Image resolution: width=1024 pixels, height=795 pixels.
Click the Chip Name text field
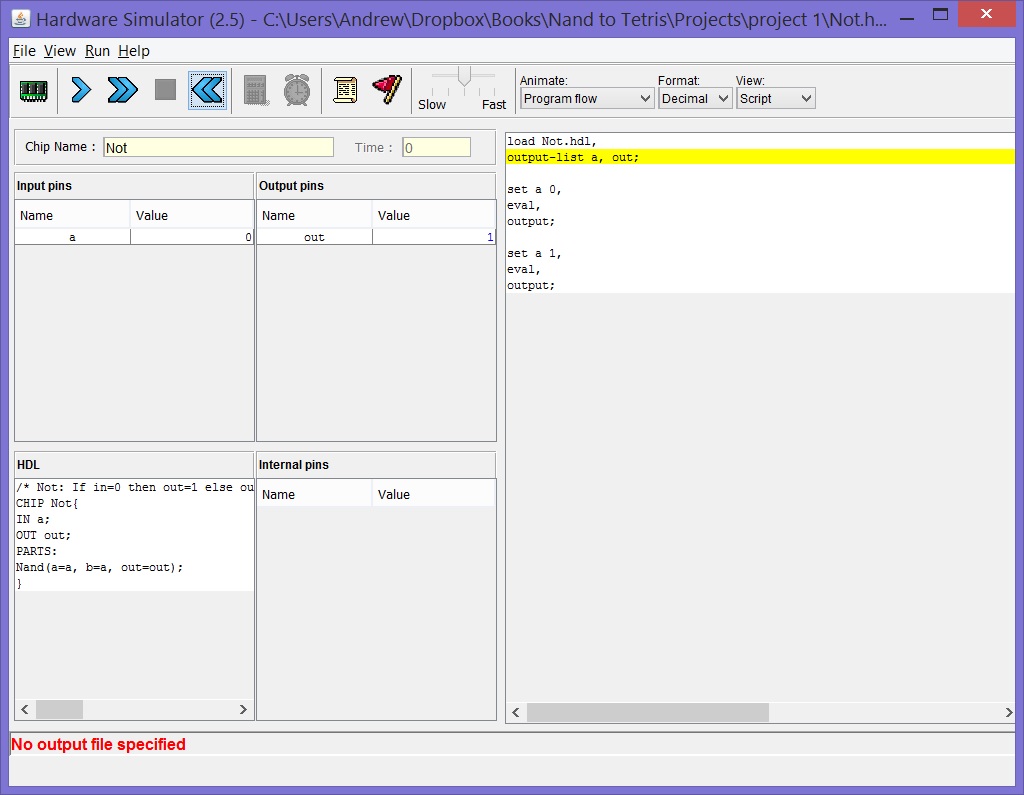pyautogui.click(x=218, y=147)
